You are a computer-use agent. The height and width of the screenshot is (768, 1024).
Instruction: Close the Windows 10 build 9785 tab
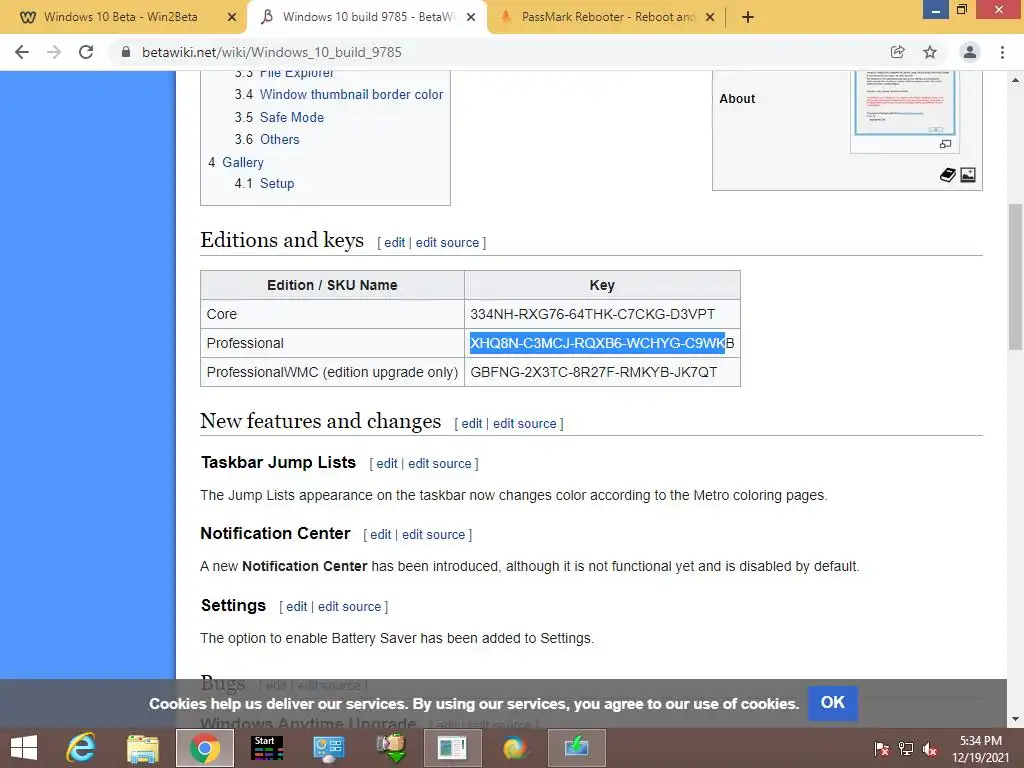click(471, 17)
